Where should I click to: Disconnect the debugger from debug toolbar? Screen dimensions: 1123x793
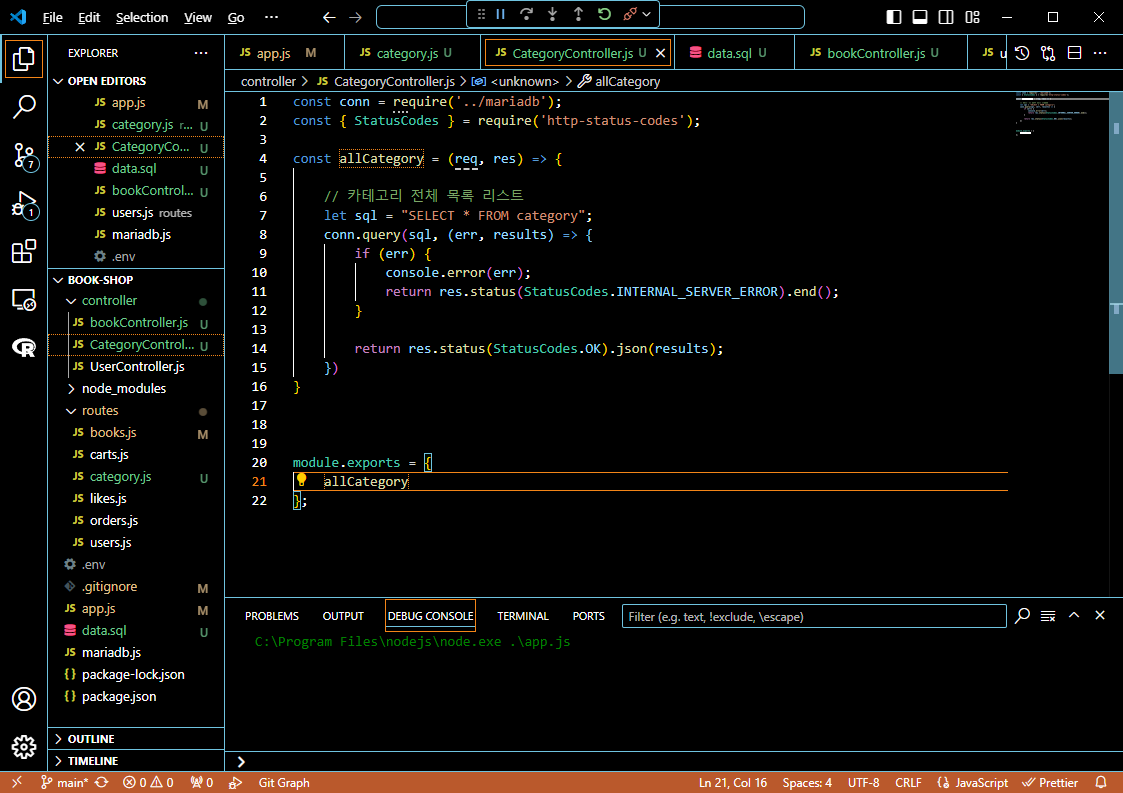(x=630, y=14)
